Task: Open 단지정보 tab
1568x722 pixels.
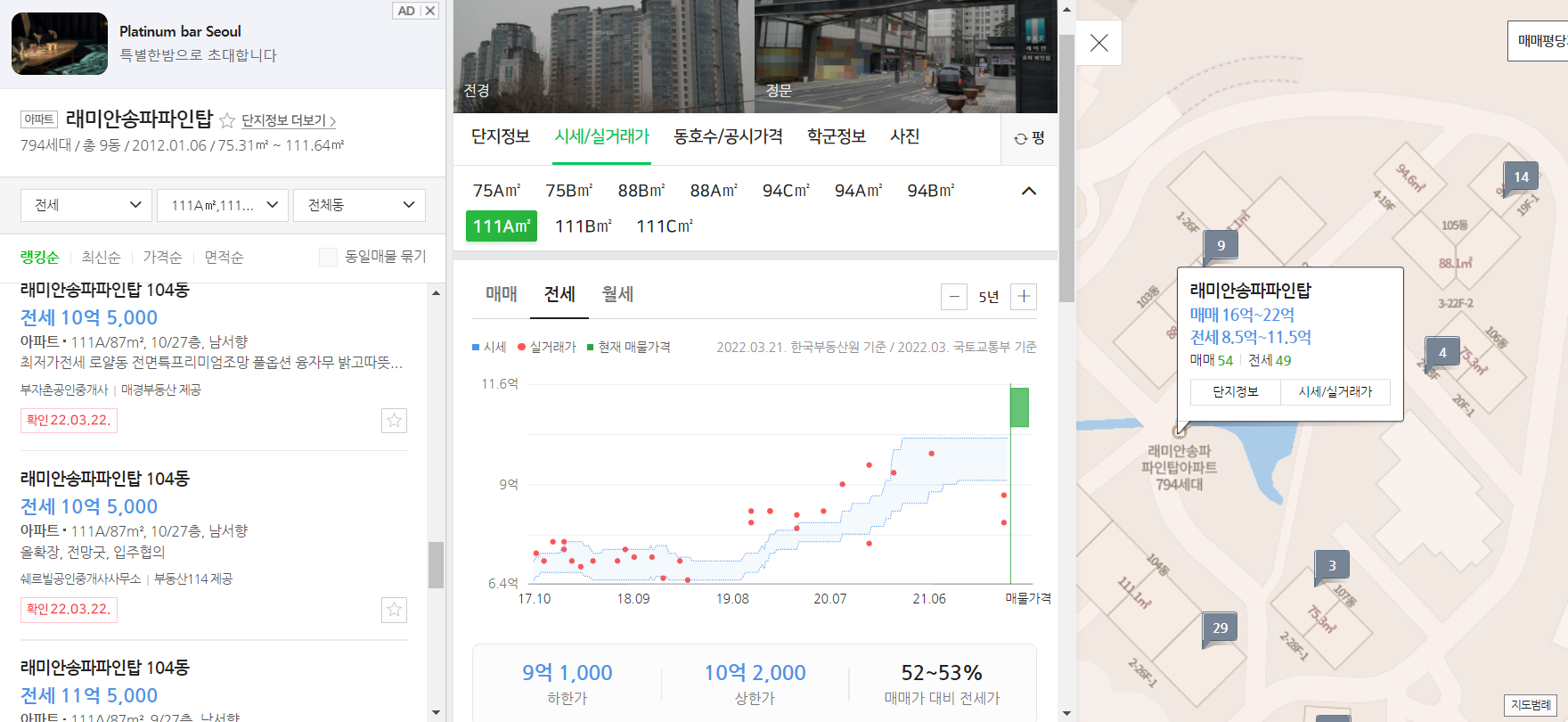Action: click(x=501, y=136)
